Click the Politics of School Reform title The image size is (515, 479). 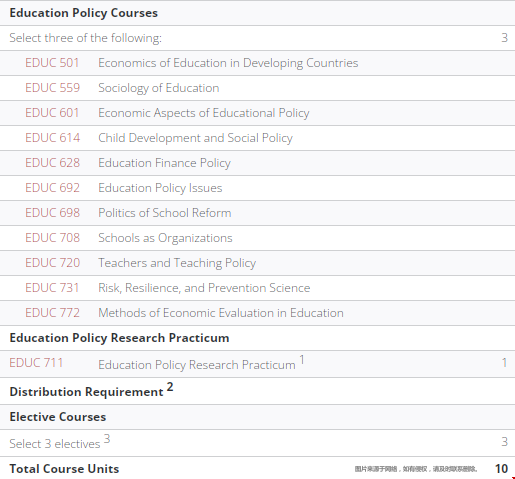pos(165,213)
